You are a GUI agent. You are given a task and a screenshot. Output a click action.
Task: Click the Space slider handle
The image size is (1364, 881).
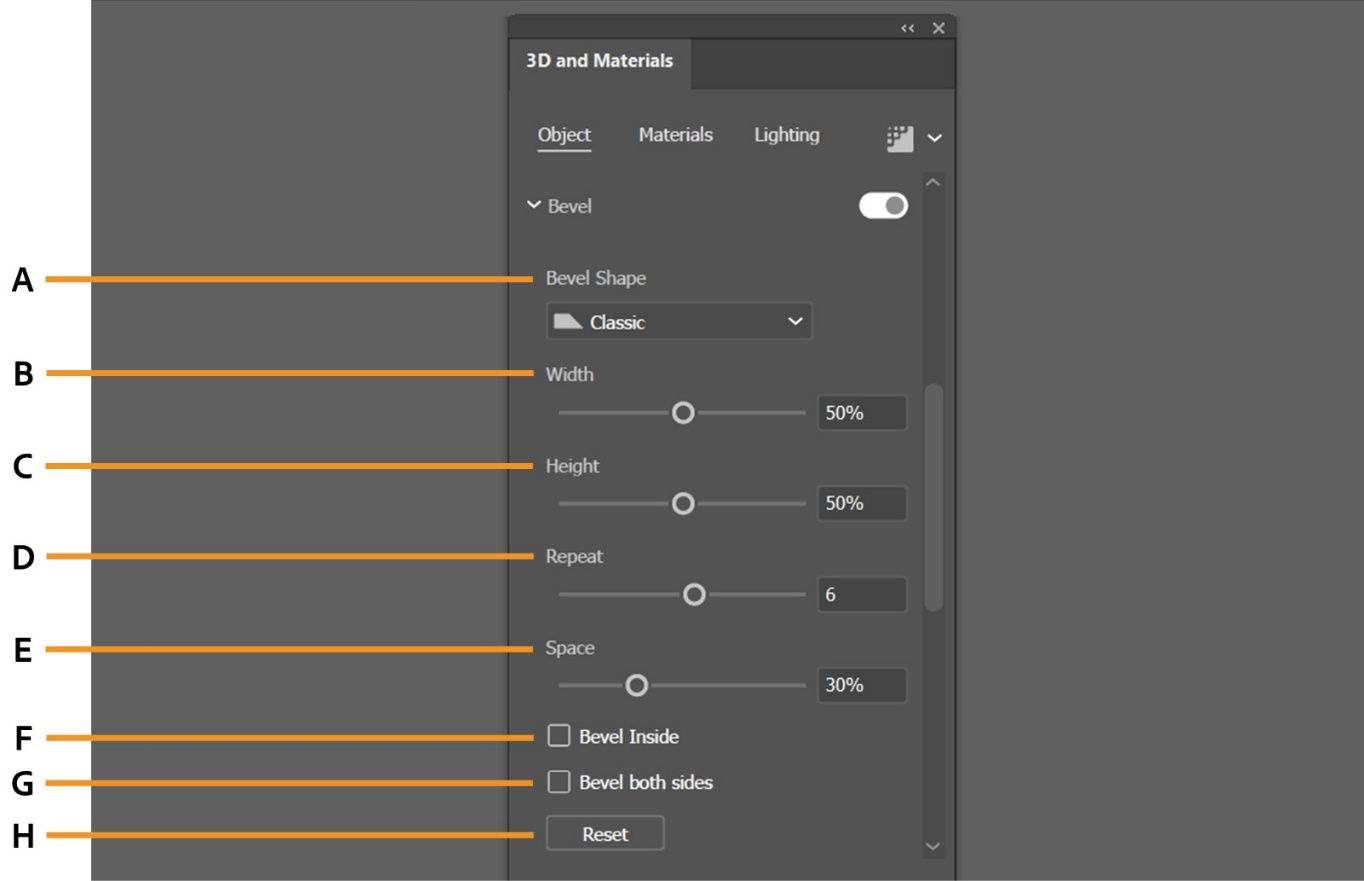point(638,685)
